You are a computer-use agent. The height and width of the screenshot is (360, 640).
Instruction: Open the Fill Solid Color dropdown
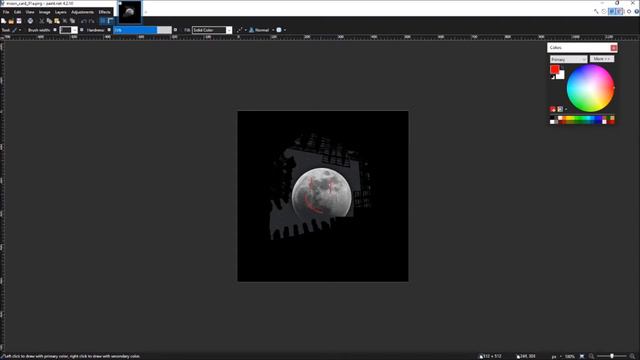pos(212,30)
